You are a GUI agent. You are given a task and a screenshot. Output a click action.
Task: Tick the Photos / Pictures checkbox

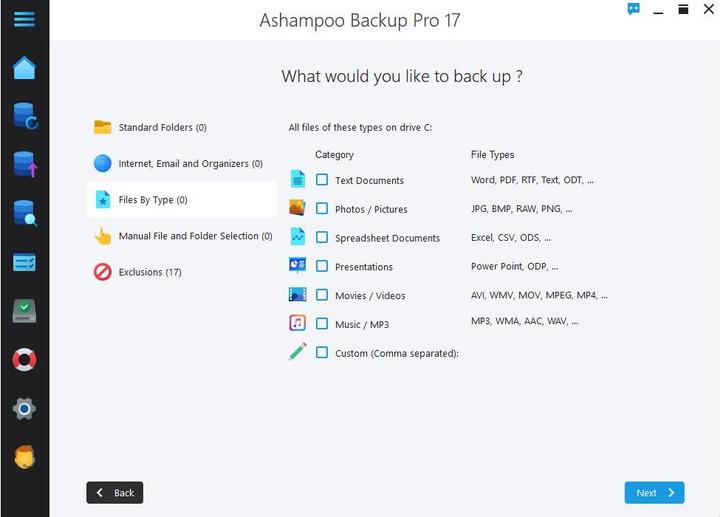tap(322, 209)
